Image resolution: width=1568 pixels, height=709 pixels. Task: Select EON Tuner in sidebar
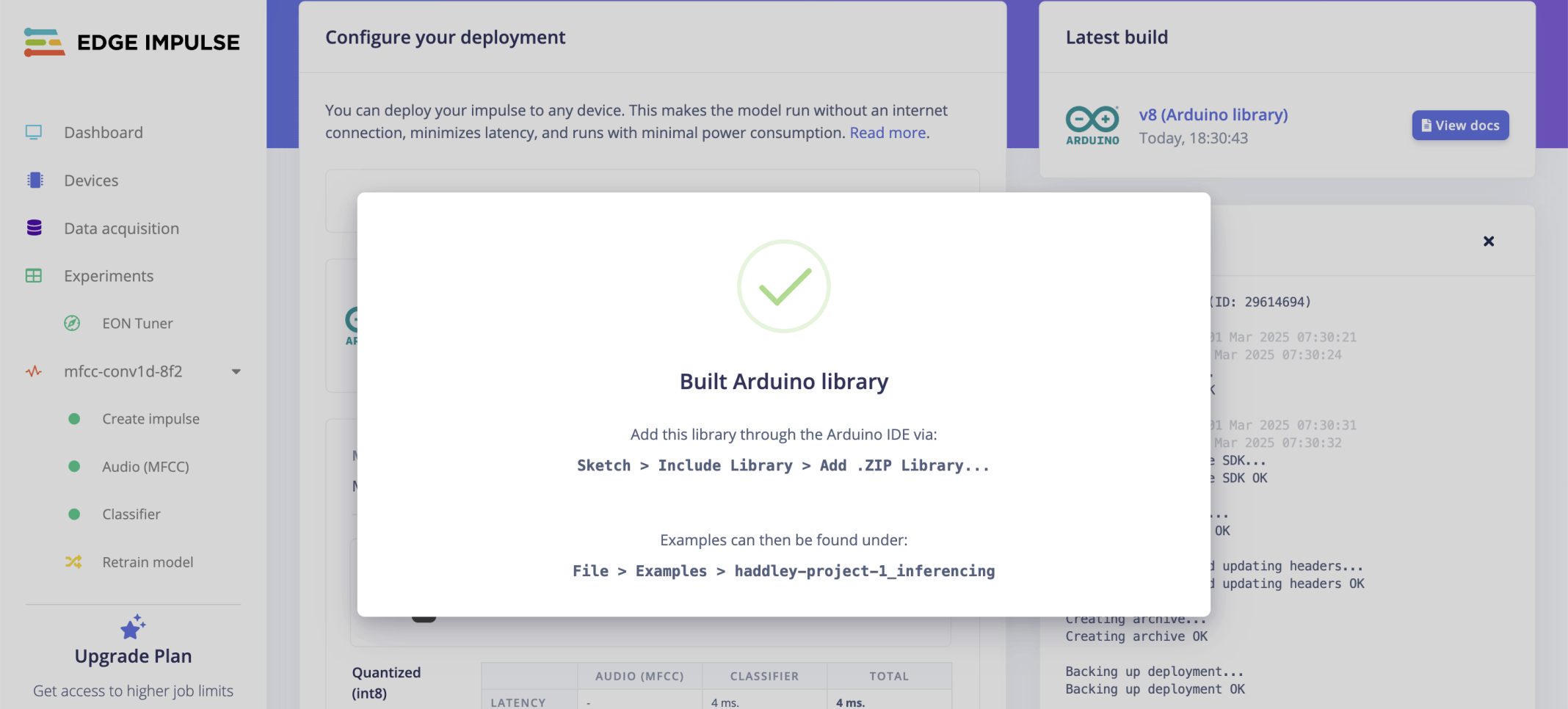137,324
